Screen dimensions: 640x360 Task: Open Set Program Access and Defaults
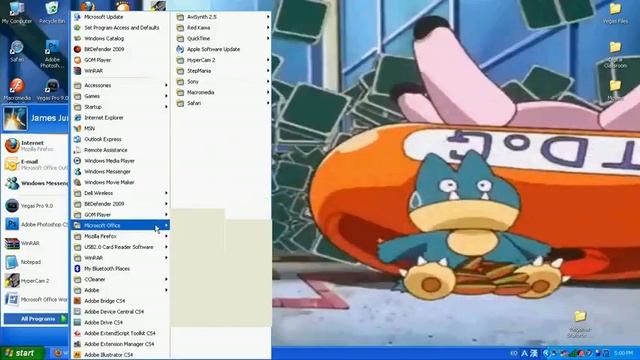tap(120, 28)
